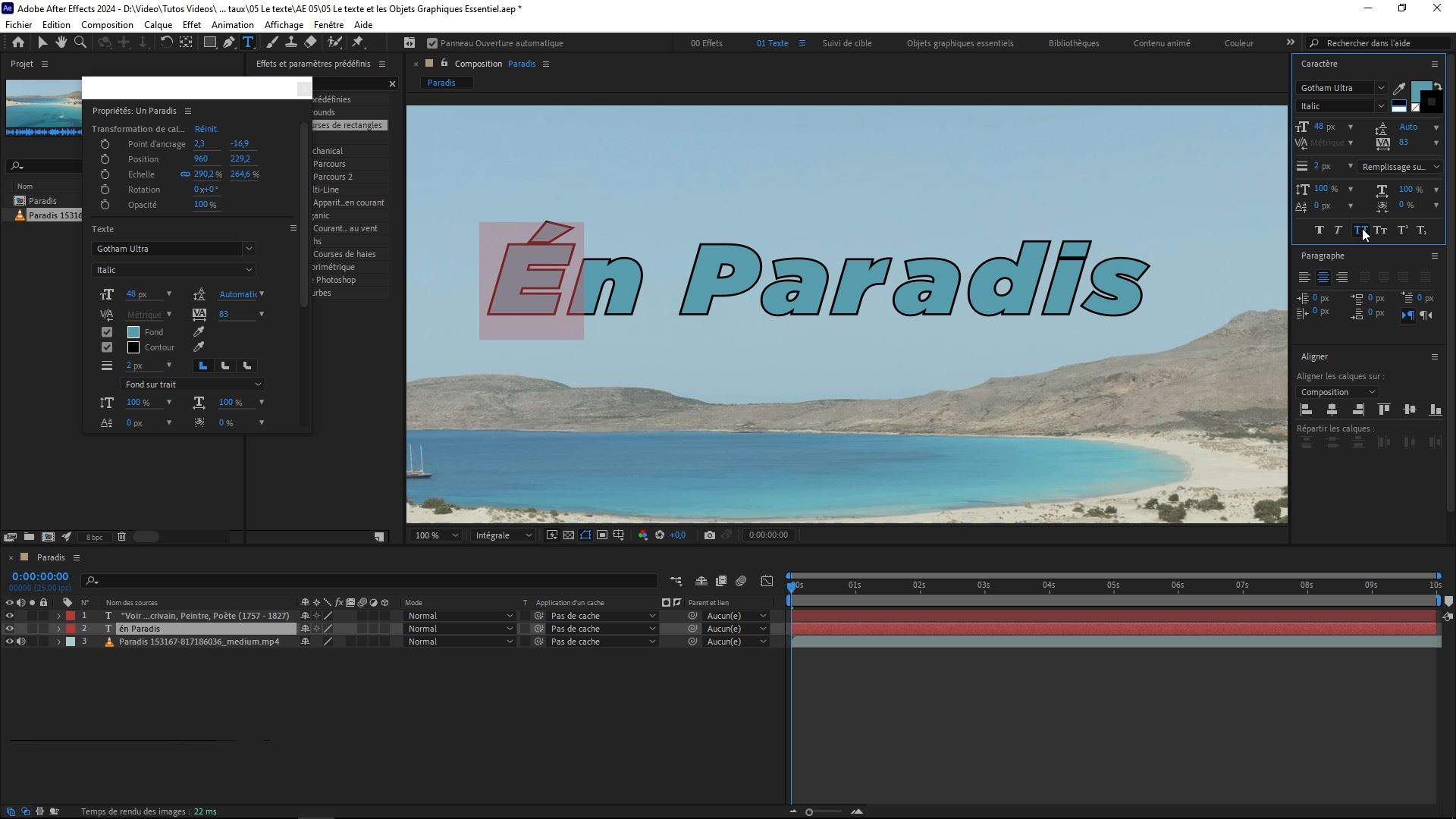Toggle Panneau Ouverture automatique checkbox
Image resolution: width=1456 pixels, height=819 pixels.
coord(432,43)
